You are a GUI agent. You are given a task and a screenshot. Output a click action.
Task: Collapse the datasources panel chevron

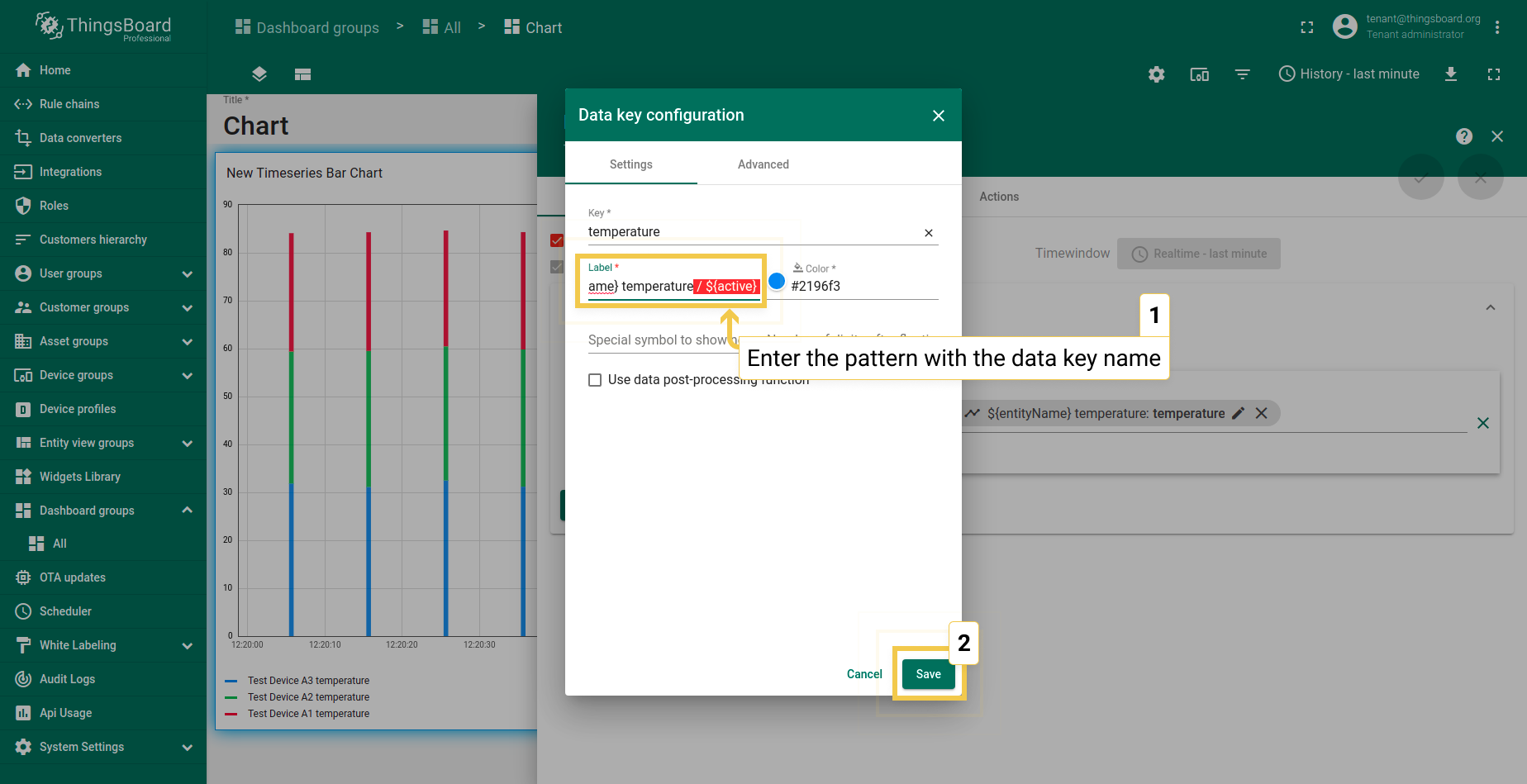1491,307
